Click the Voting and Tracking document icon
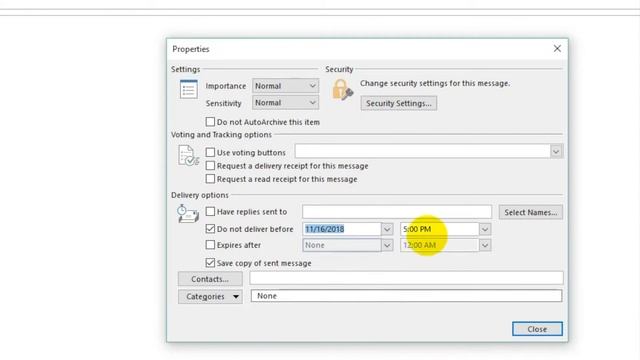Image resolution: width=640 pixels, height=360 pixels. [188, 156]
